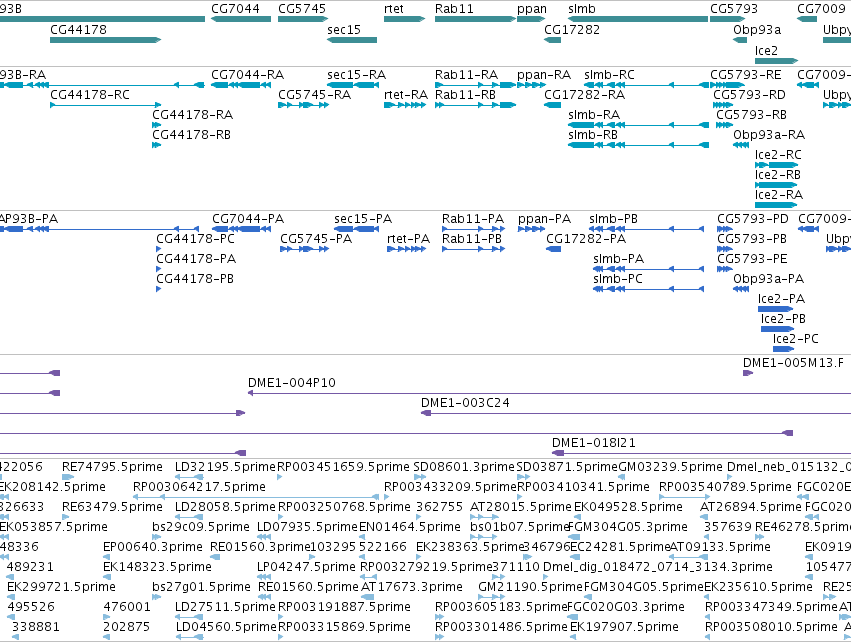Select the DME1-005M13.F clone label

pyautogui.click(x=793, y=363)
